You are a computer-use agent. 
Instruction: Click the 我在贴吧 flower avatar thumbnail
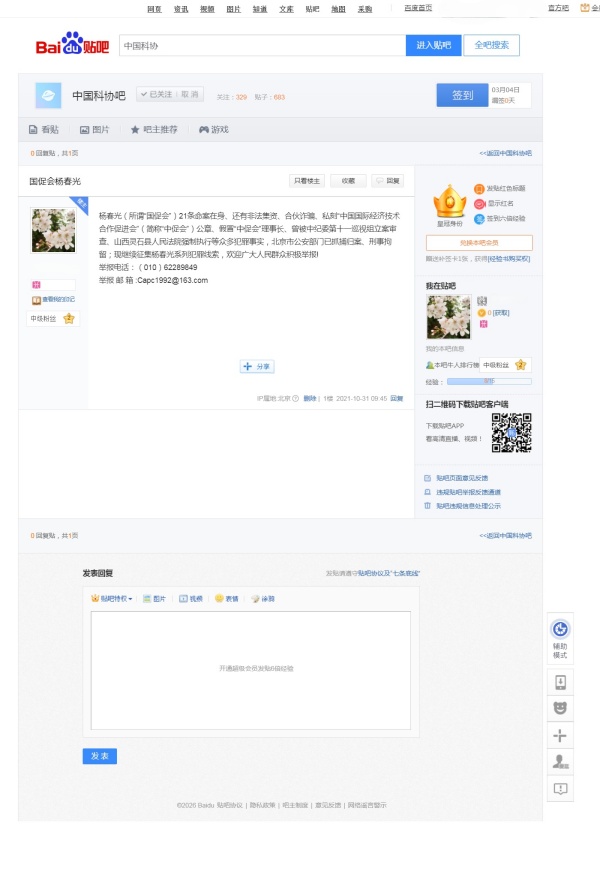click(448, 316)
